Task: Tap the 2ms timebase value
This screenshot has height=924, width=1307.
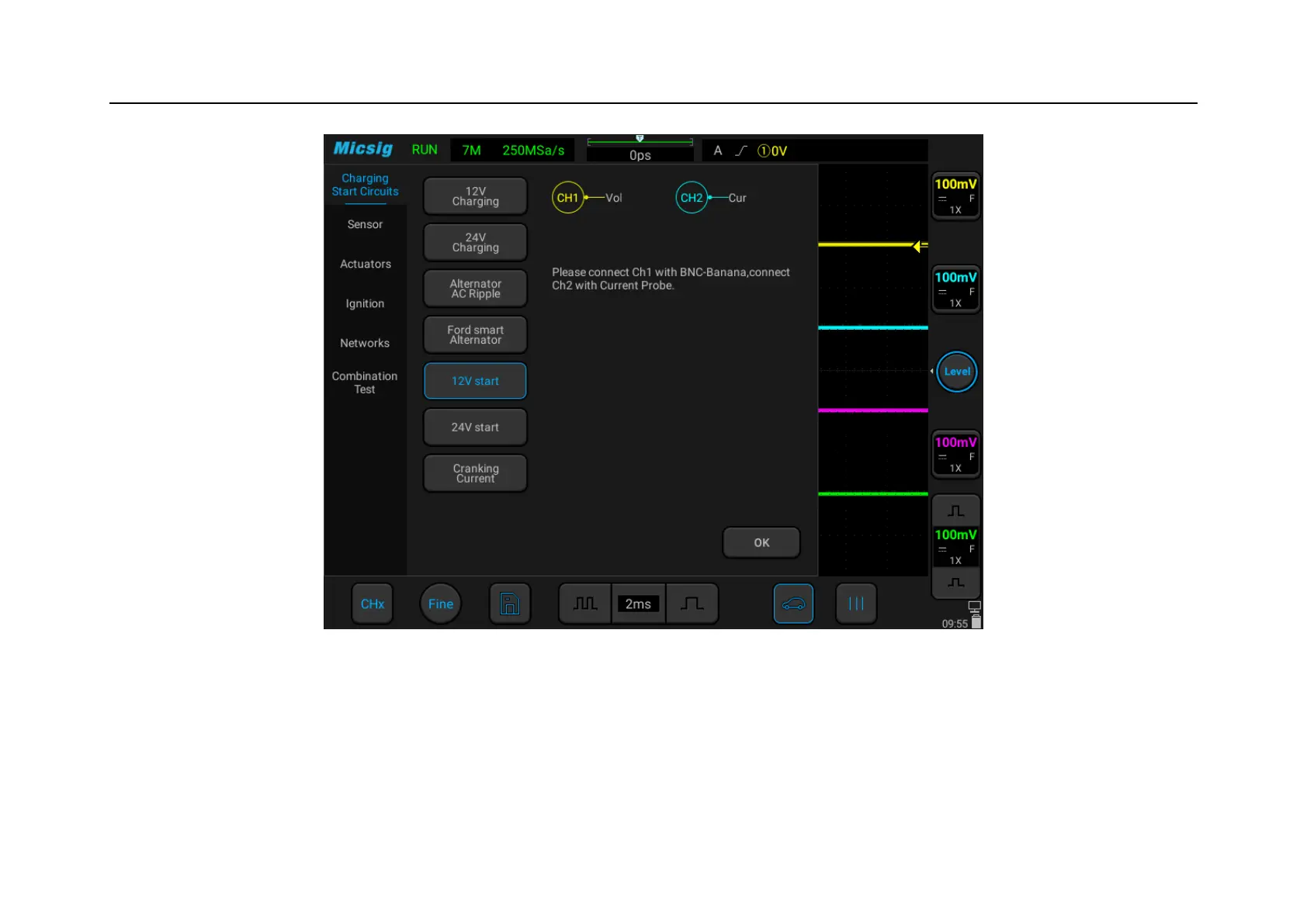Action: [x=638, y=604]
